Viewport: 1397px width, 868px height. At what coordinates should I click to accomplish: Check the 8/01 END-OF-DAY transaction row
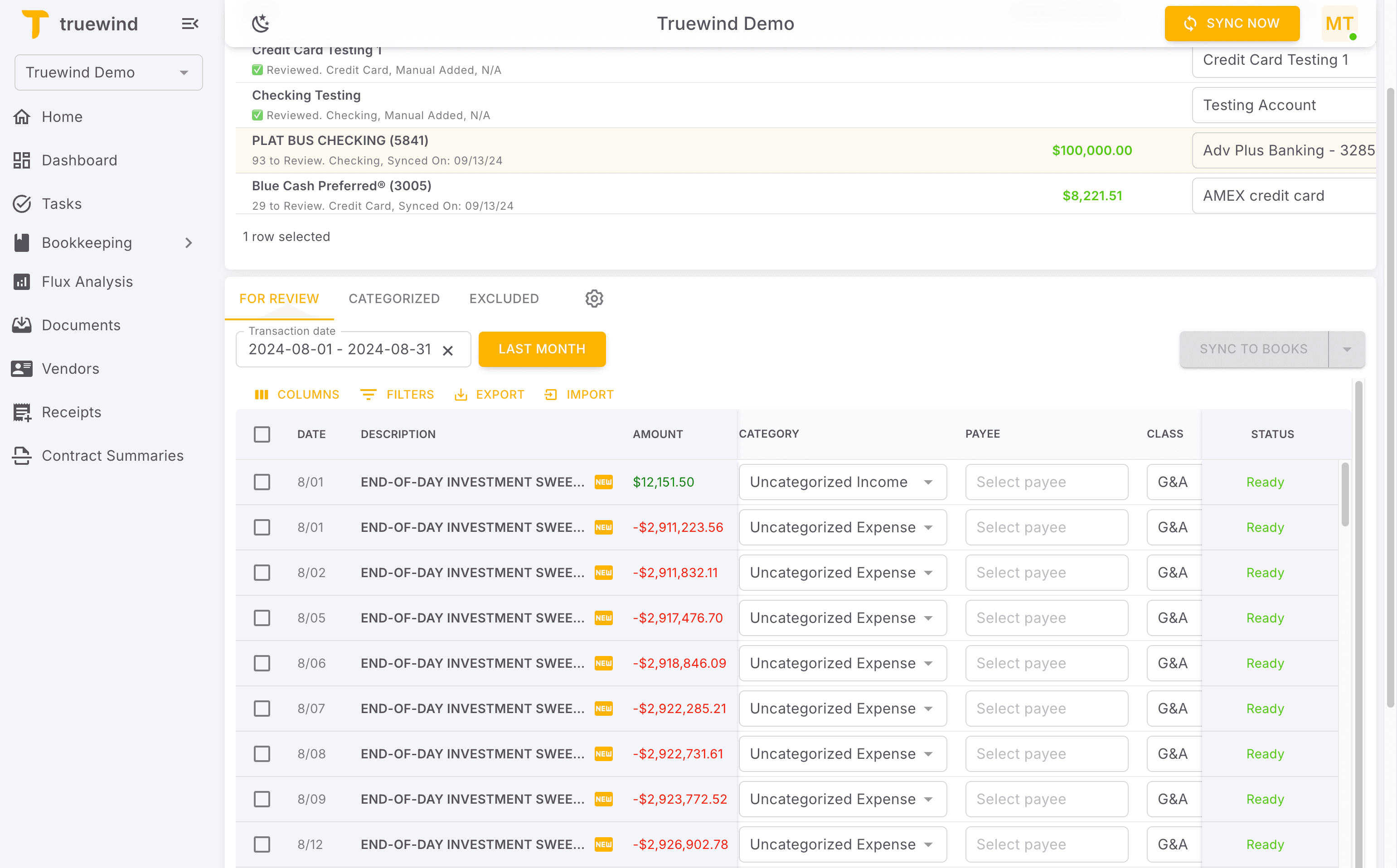click(262, 482)
